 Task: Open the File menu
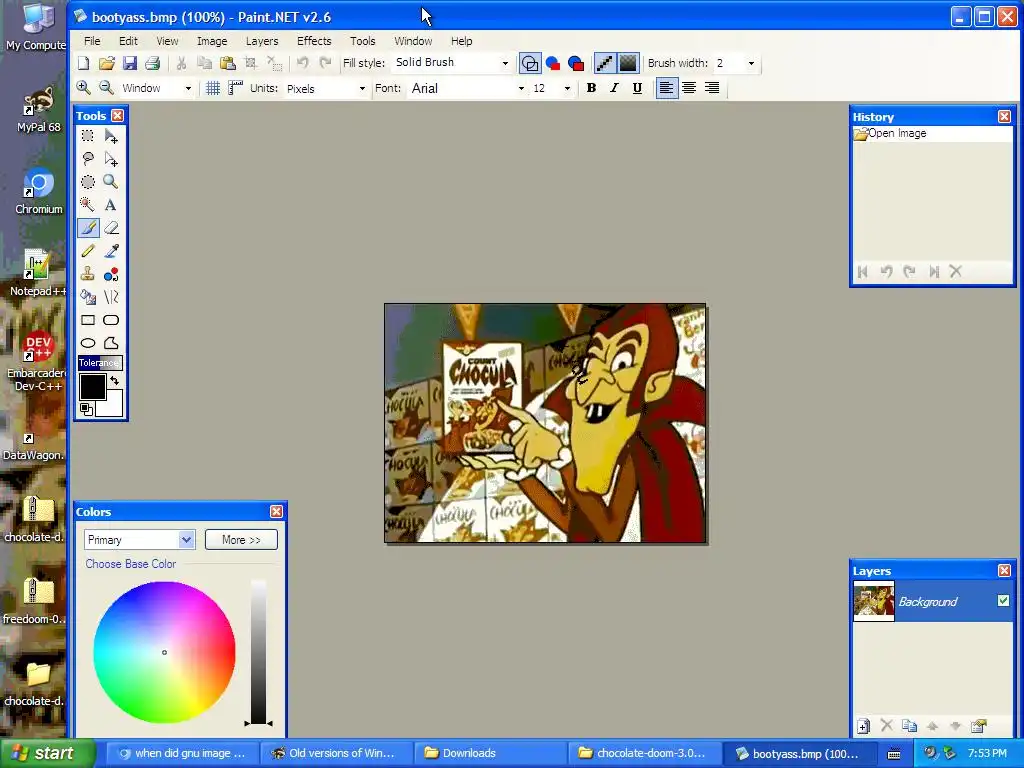click(92, 40)
